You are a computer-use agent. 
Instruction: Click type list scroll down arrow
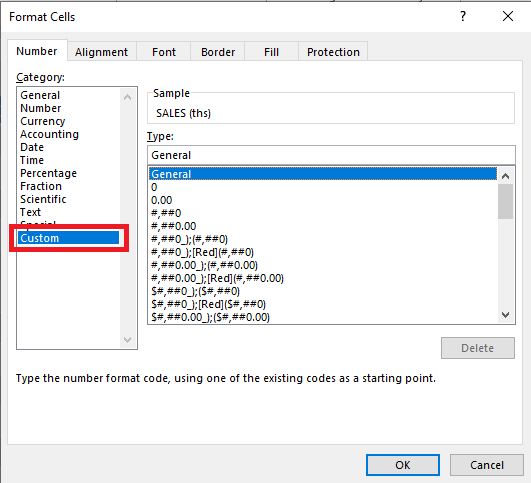[x=506, y=315]
